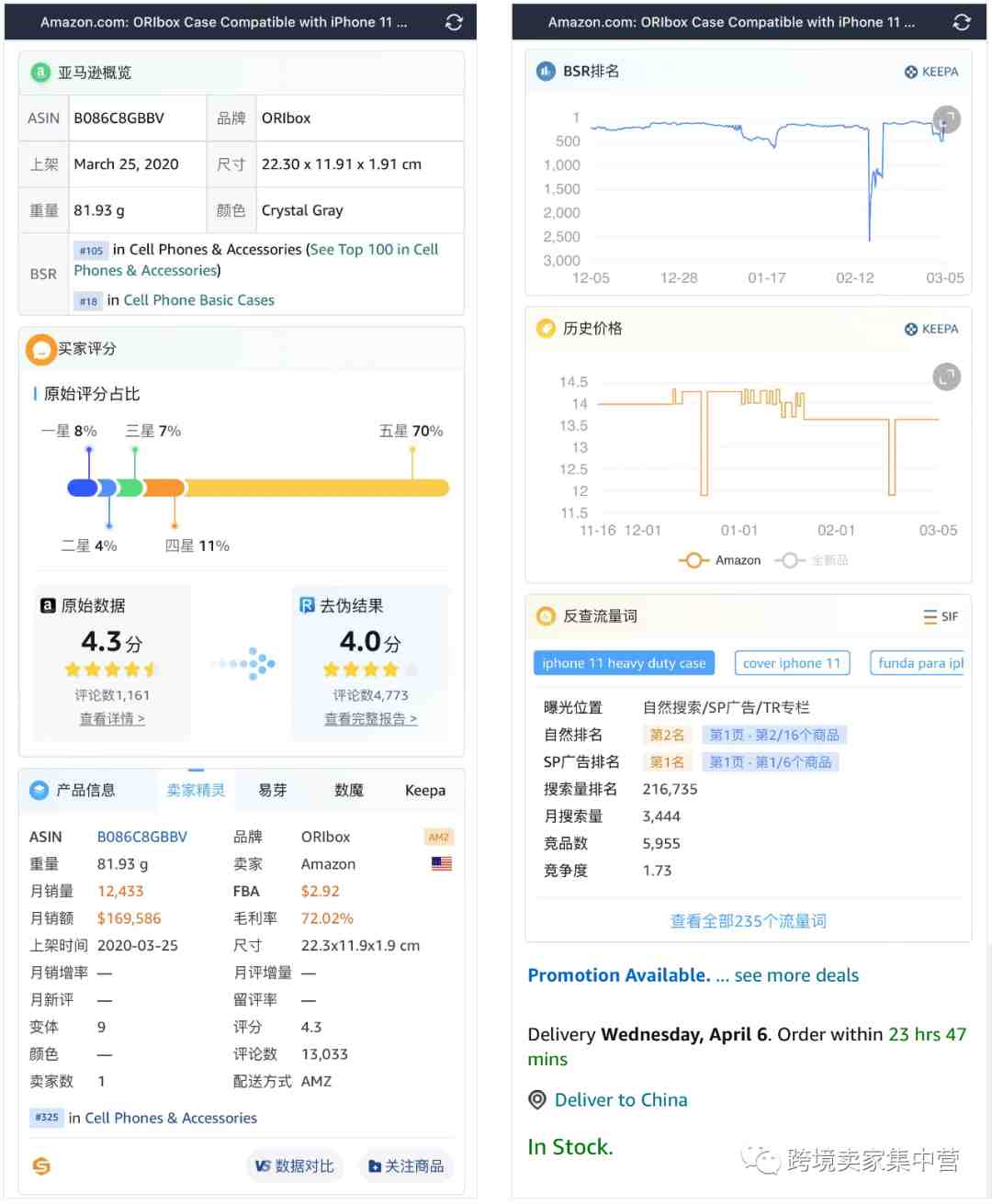Screen dimensions: 992x1204
Task: Expand the BSR排名 chart with its gray fullscreen icon
Action: [947, 119]
